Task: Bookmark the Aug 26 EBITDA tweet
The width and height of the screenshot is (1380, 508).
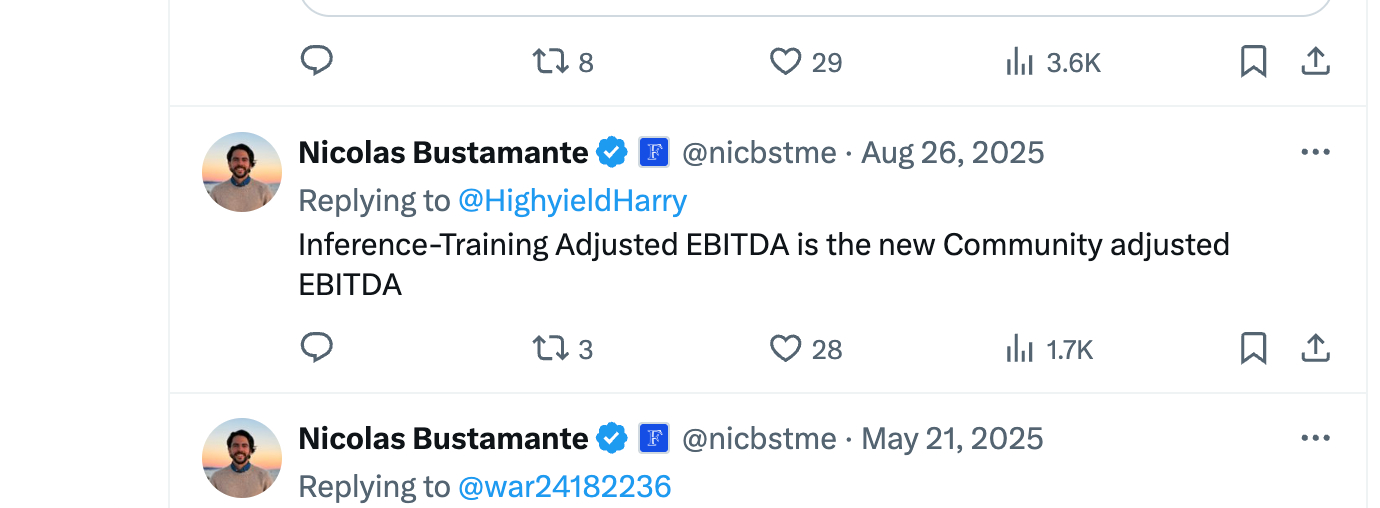Action: 1253,348
